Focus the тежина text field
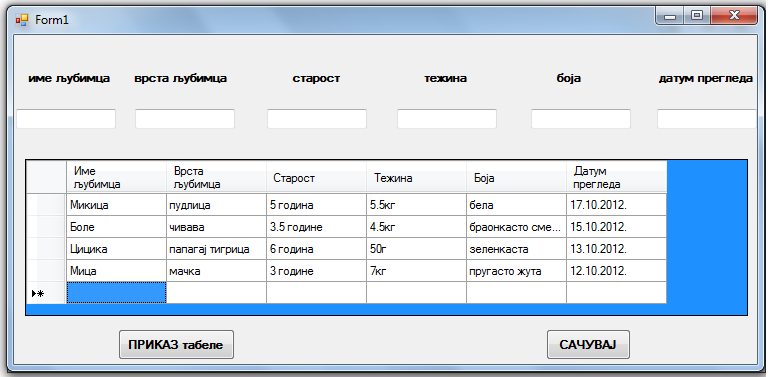The height and width of the screenshot is (377, 768). [x=447, y=119]
